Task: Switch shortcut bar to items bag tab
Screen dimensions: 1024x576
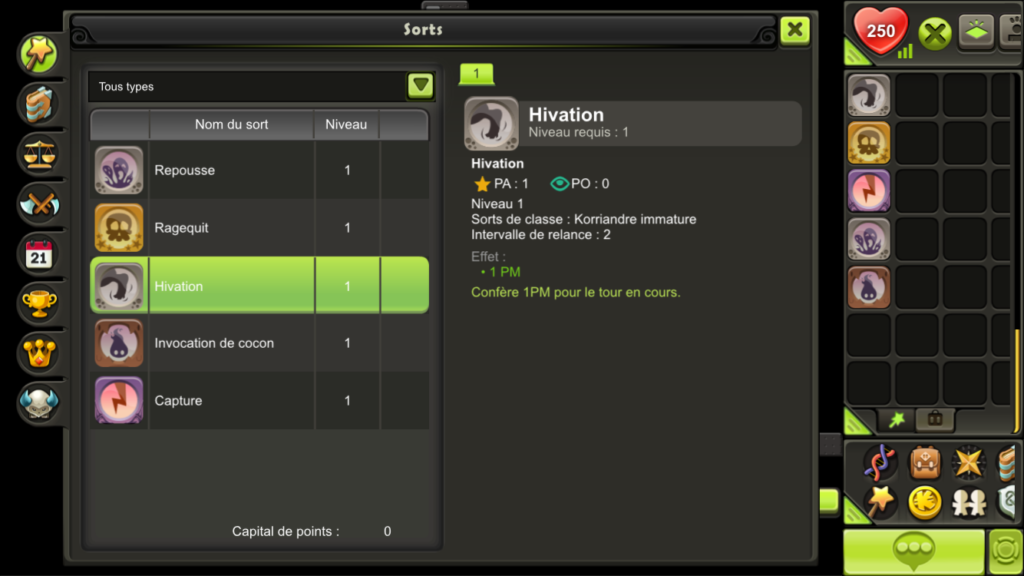Action: 935,419
